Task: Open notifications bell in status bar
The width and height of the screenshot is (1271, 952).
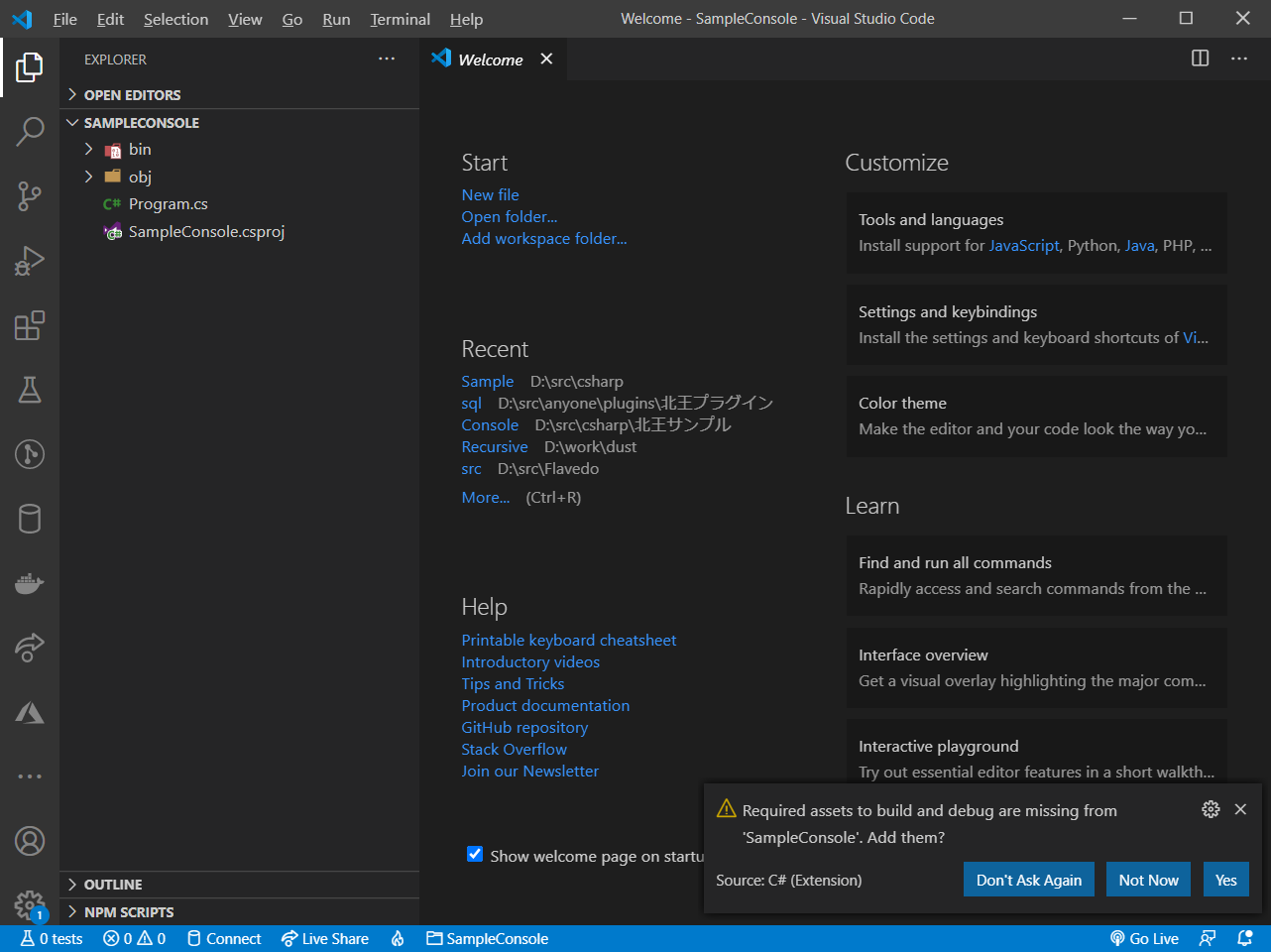Action: click(1246, 938)
